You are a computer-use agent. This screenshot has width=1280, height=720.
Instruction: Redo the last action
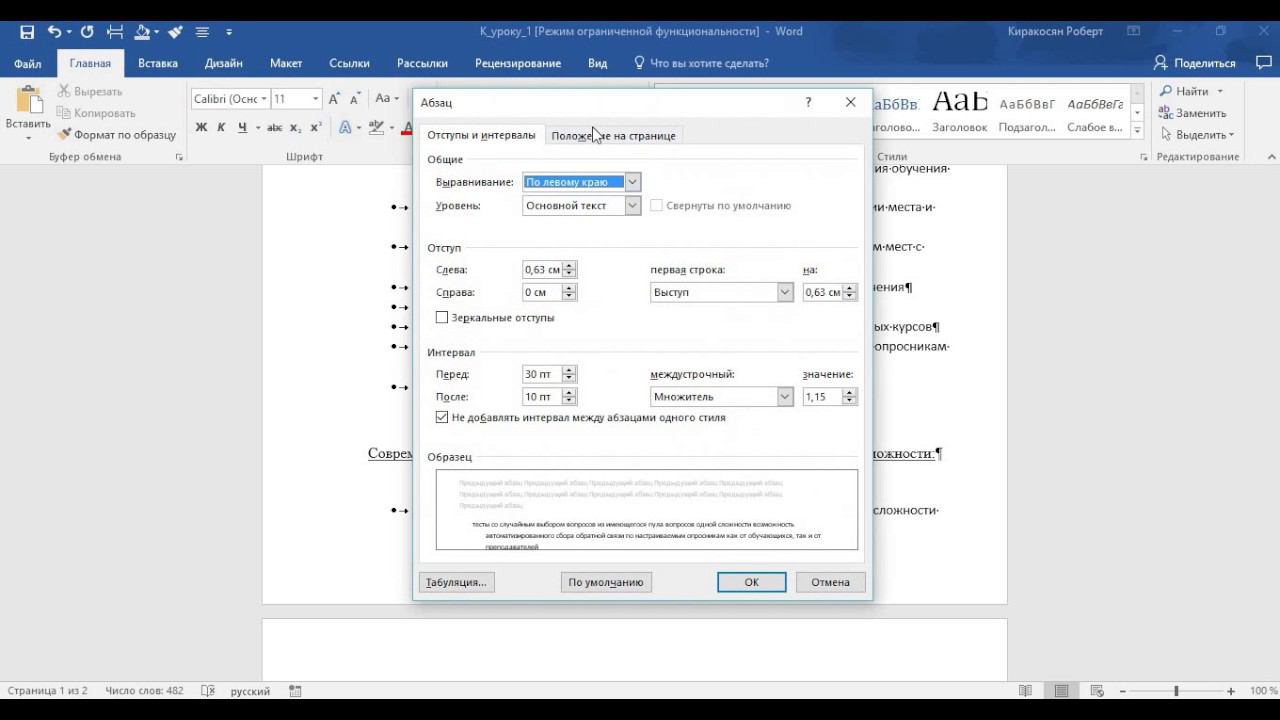[x=86, y=32]
